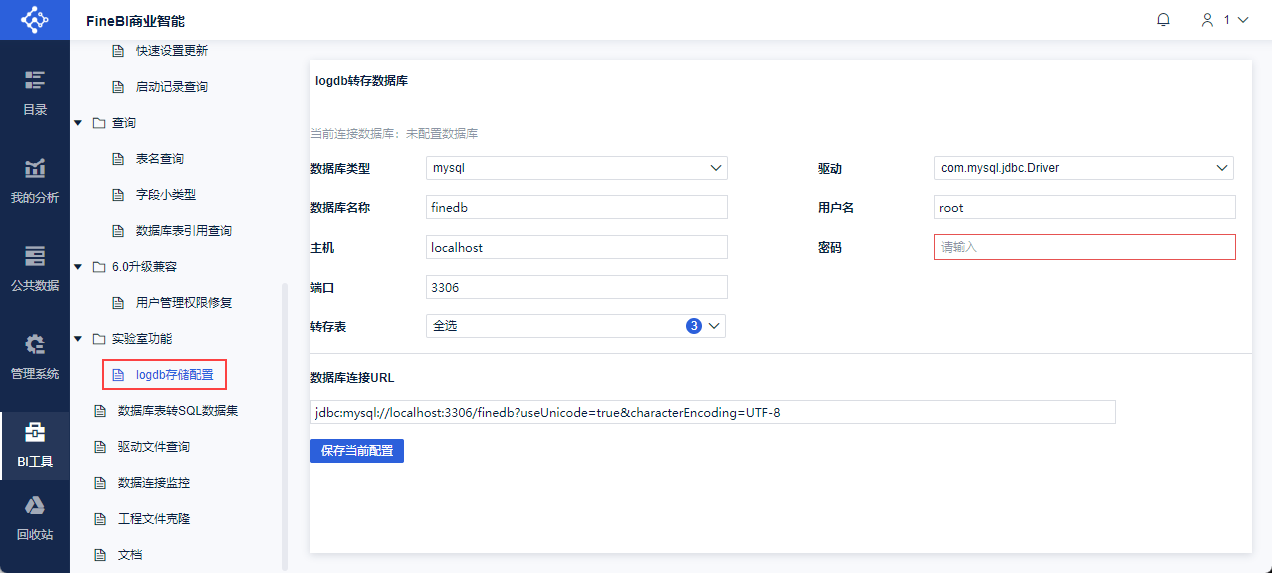Click document icon beside 快速设置更新
Image resolution: width=1272 pixels, height=573 pixels.
(x=117, y=51)
